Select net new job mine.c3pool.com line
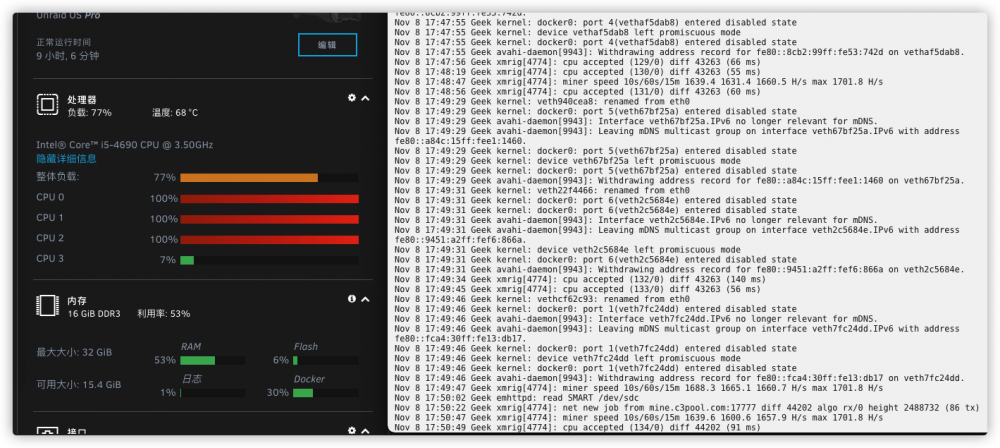 687,408
